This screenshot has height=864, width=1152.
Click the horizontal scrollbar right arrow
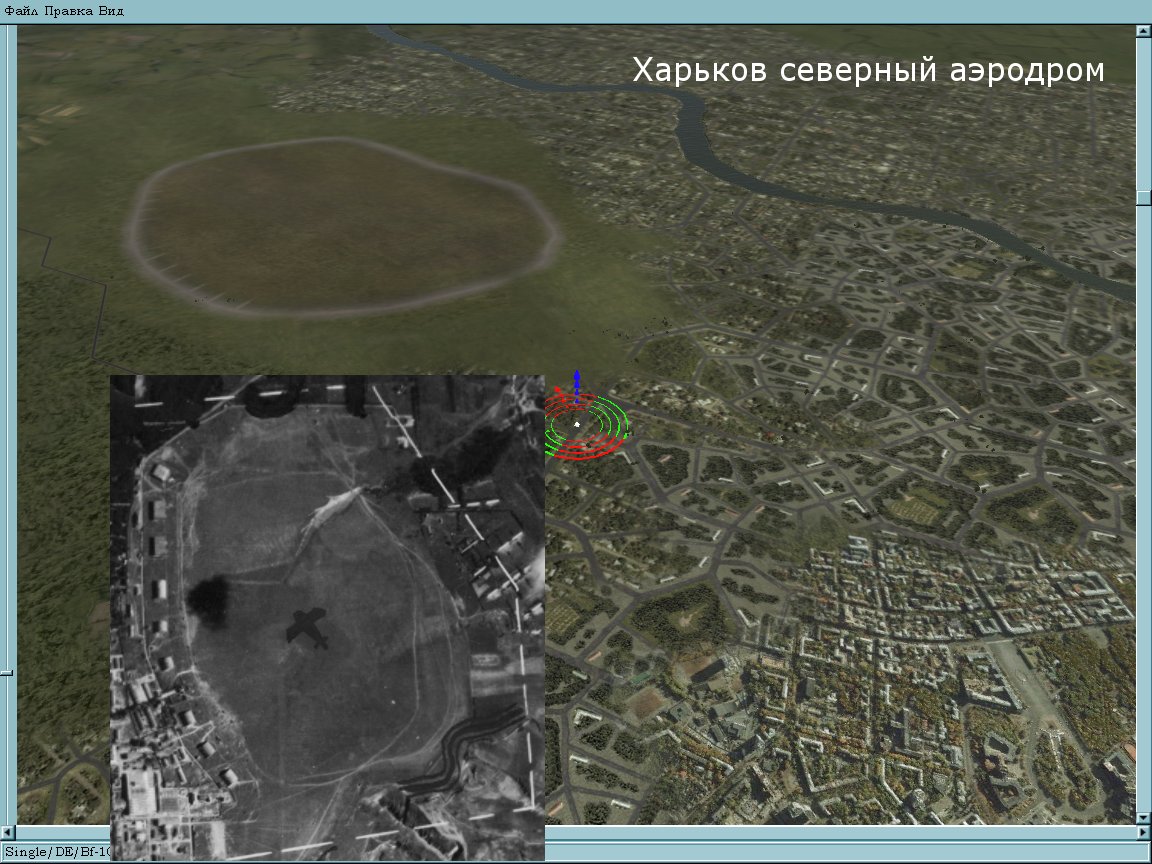(1143, 832)
